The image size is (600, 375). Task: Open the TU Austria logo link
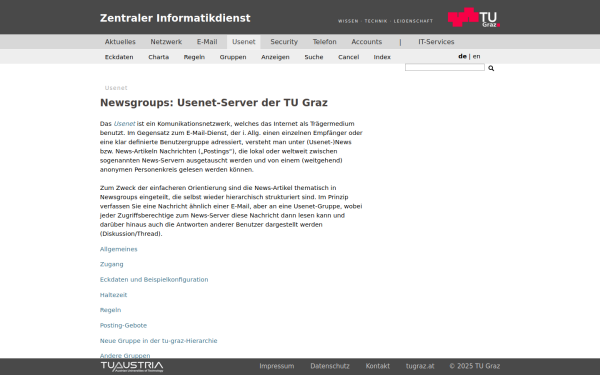[x=132, y=366]
